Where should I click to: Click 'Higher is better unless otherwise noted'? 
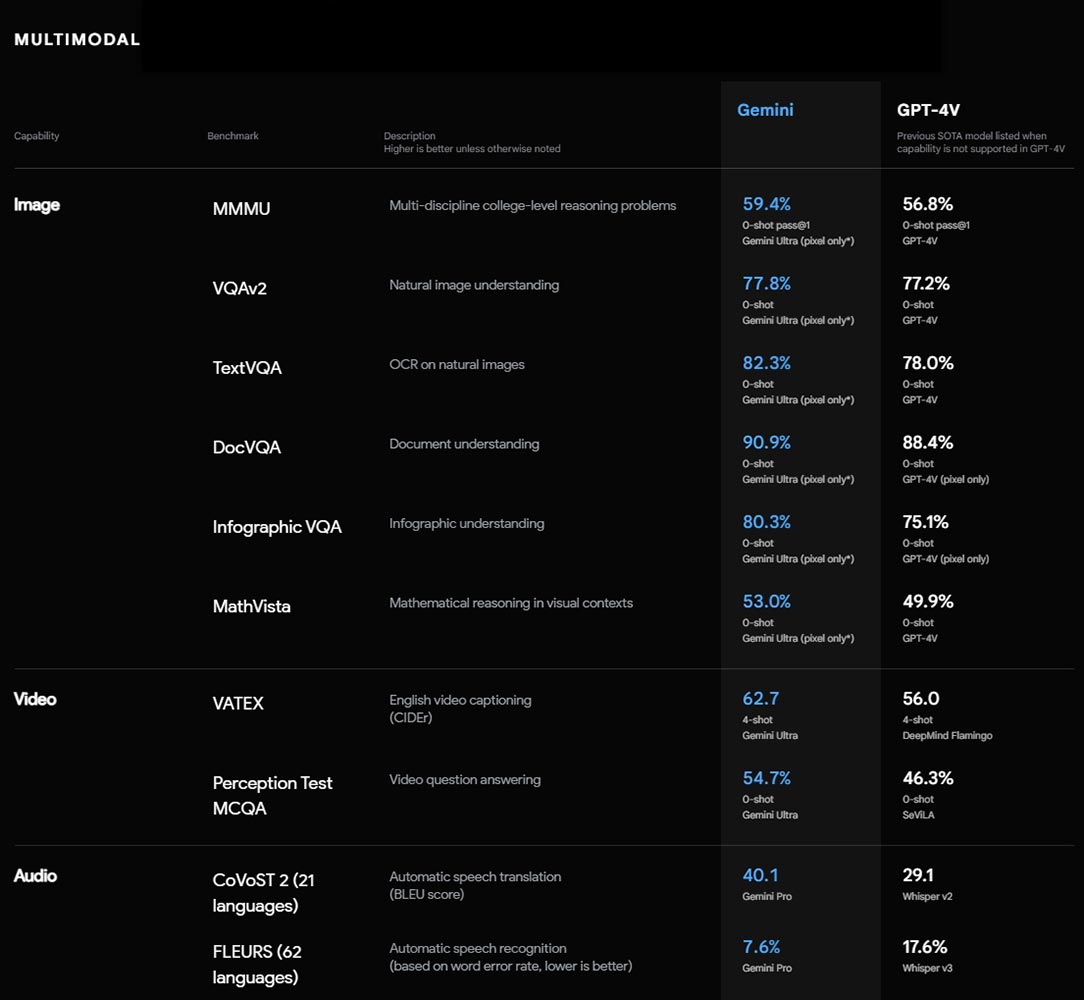point(472,149)
